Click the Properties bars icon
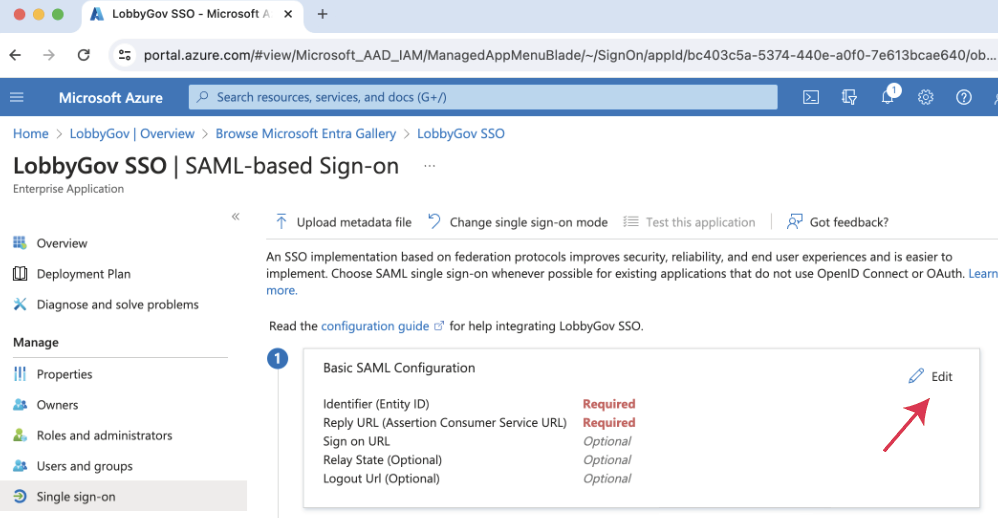This screenshot has height=518, width=998. coord(20,374)
